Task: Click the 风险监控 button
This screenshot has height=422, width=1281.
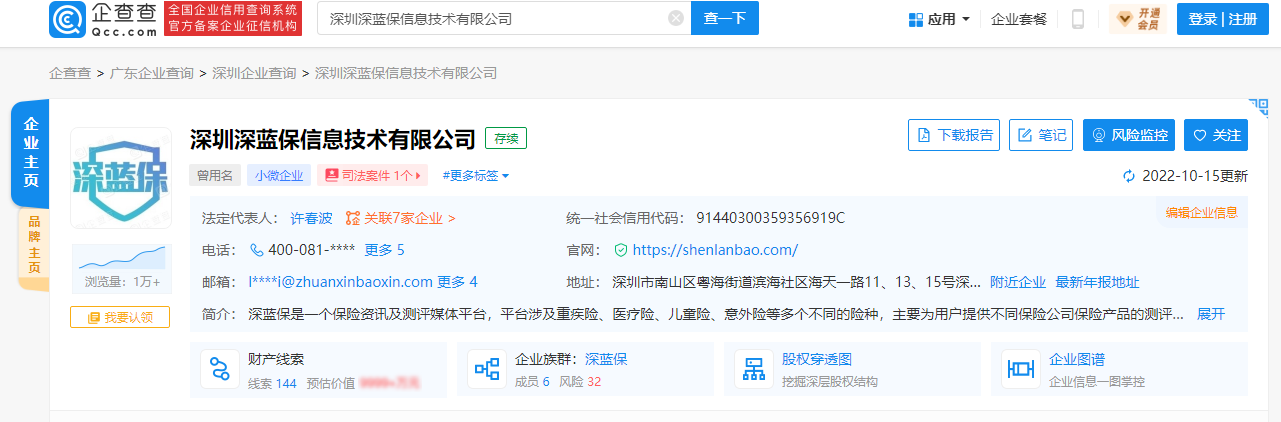Action: click(x=1129, y=135)
